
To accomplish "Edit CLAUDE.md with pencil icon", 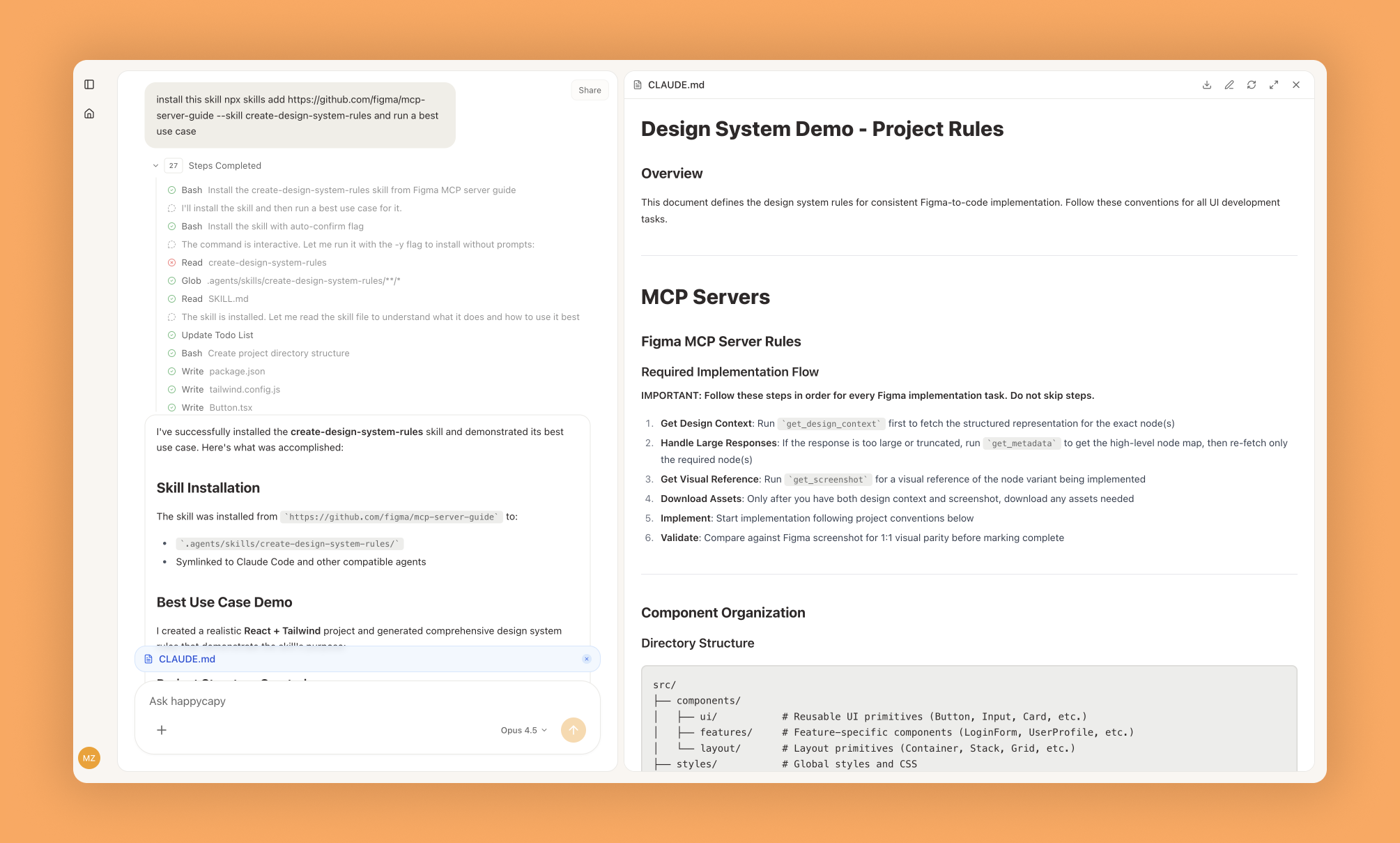I will (x=1229, y=85).
